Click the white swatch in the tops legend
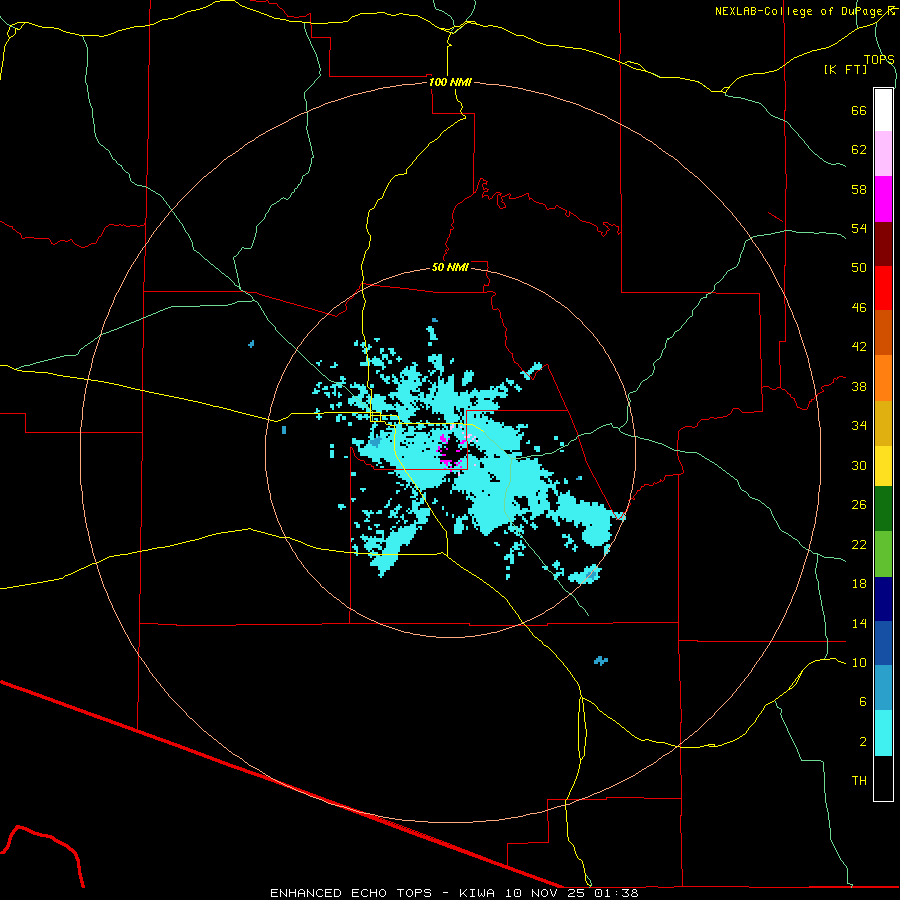This screenshot has height=900, width=900. [883, 110]
